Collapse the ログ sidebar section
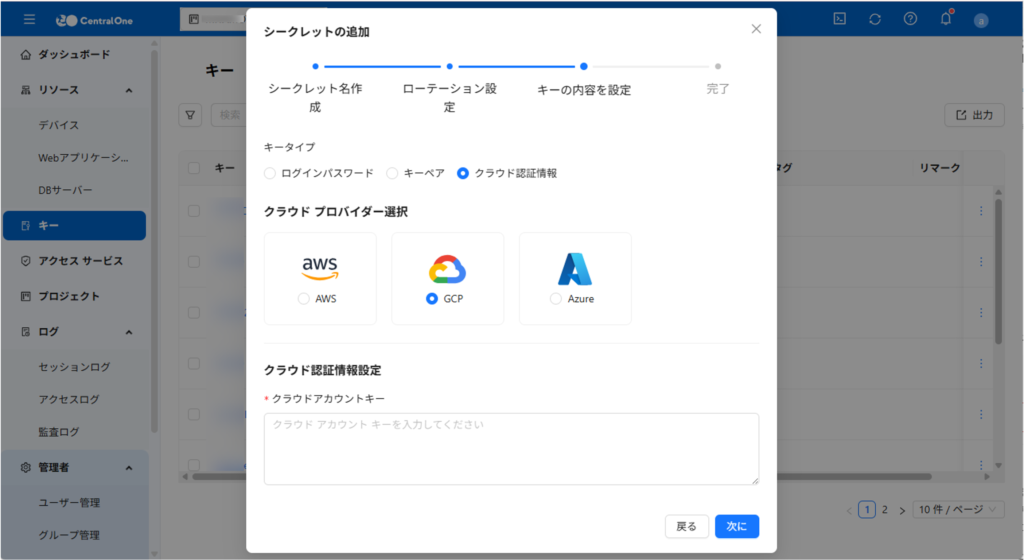 coord(129,331)
